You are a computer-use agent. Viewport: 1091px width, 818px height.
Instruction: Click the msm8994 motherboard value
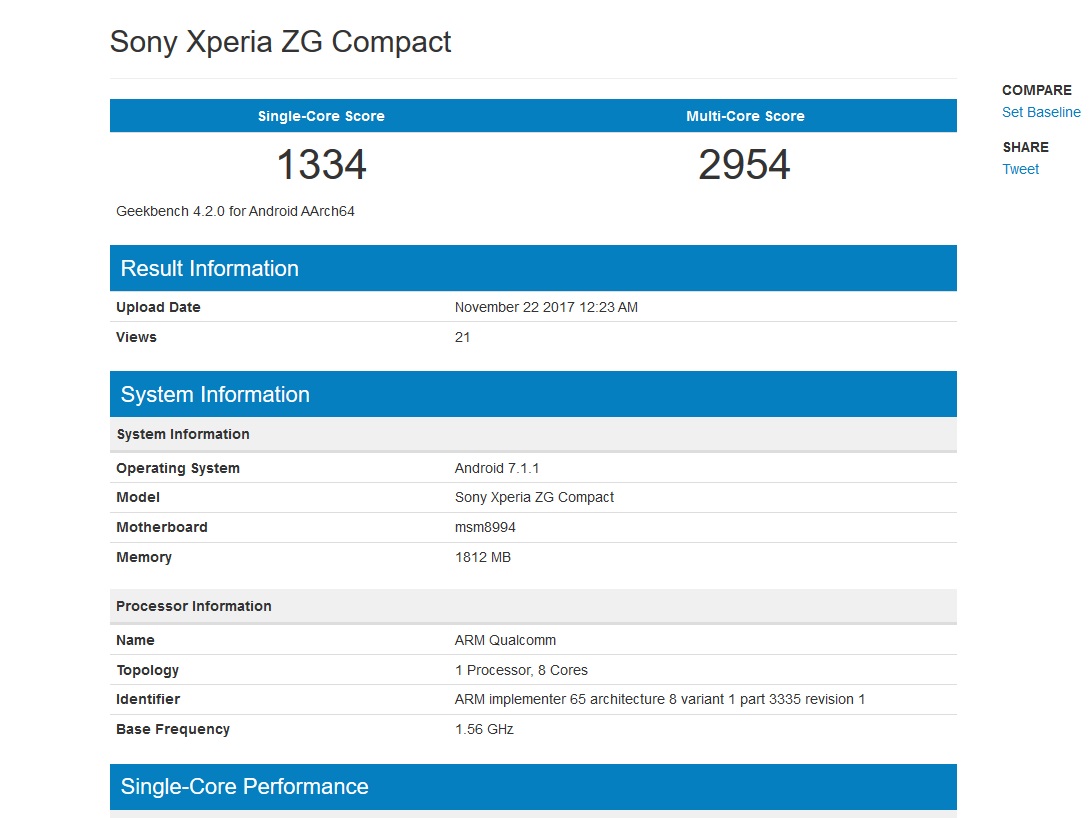point(485,527)
